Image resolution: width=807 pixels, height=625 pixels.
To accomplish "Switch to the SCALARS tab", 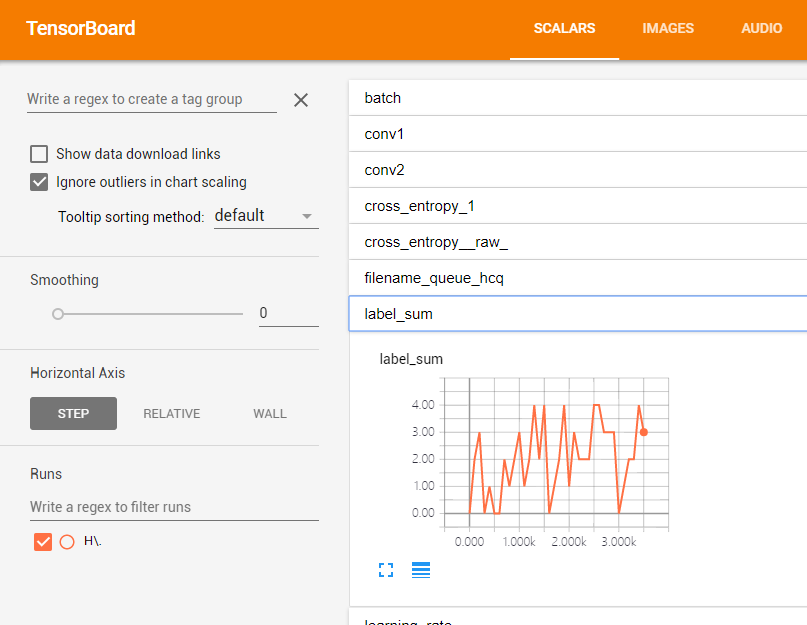I will (x=564, y=28).
